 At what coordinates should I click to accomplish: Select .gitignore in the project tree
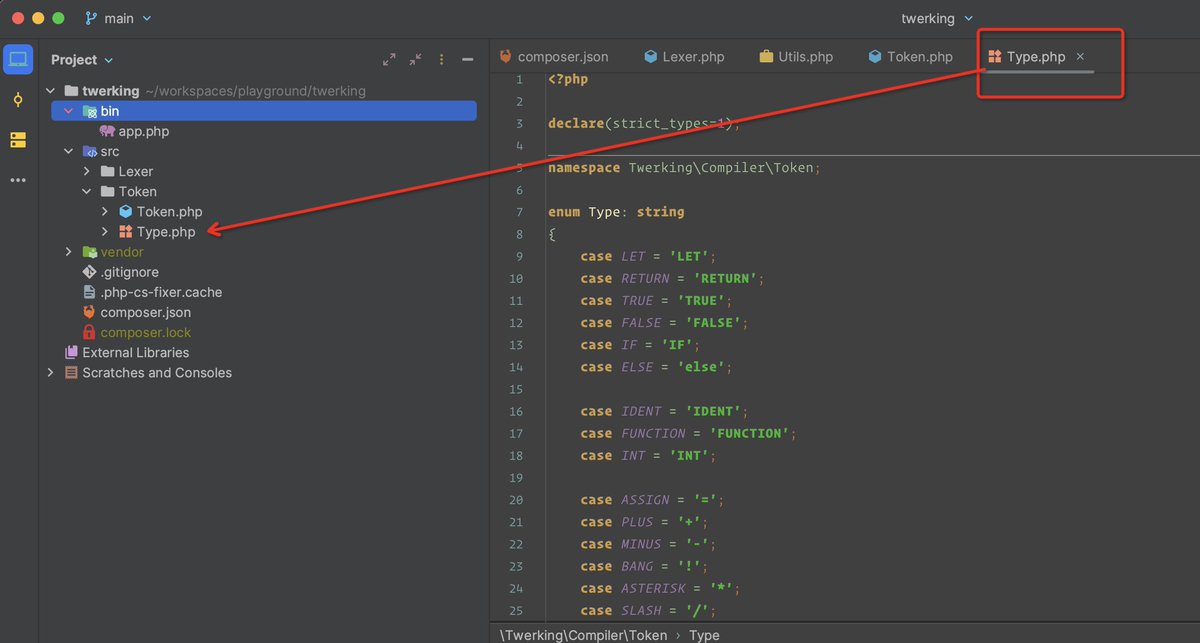click(130, 272)
